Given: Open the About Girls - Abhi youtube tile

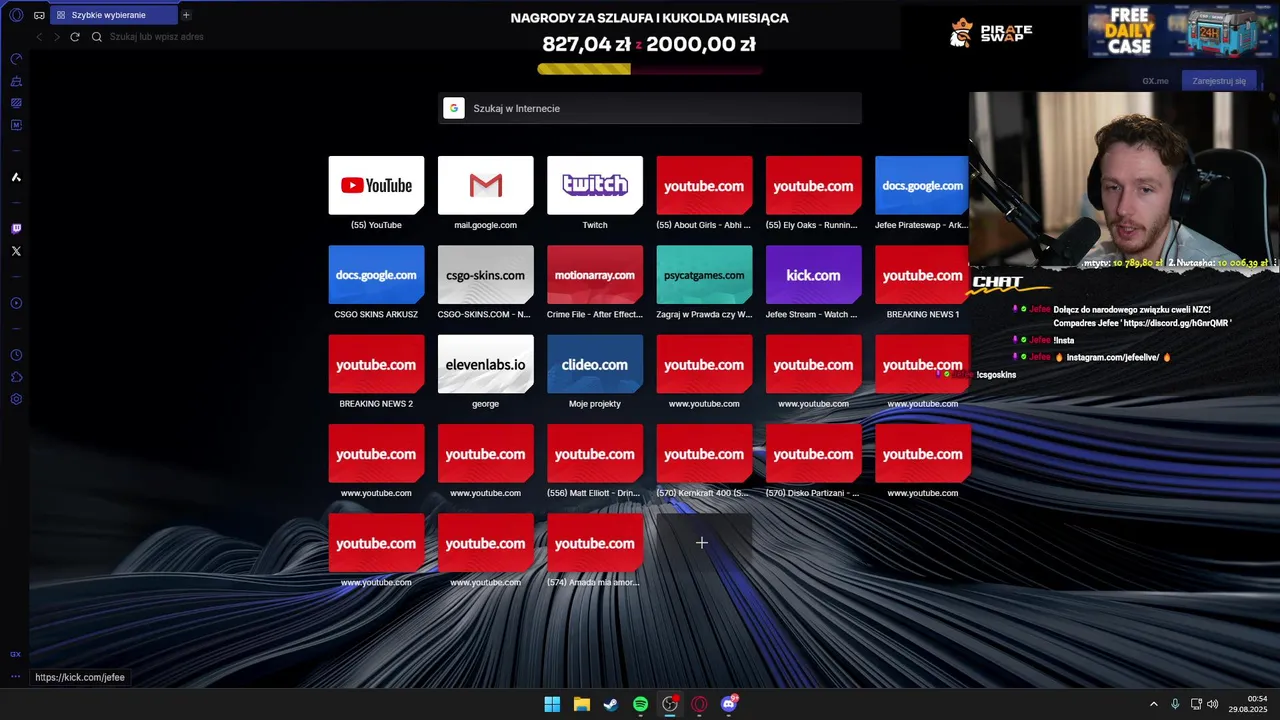Looking at the screenshot, I should coord(704,185).
